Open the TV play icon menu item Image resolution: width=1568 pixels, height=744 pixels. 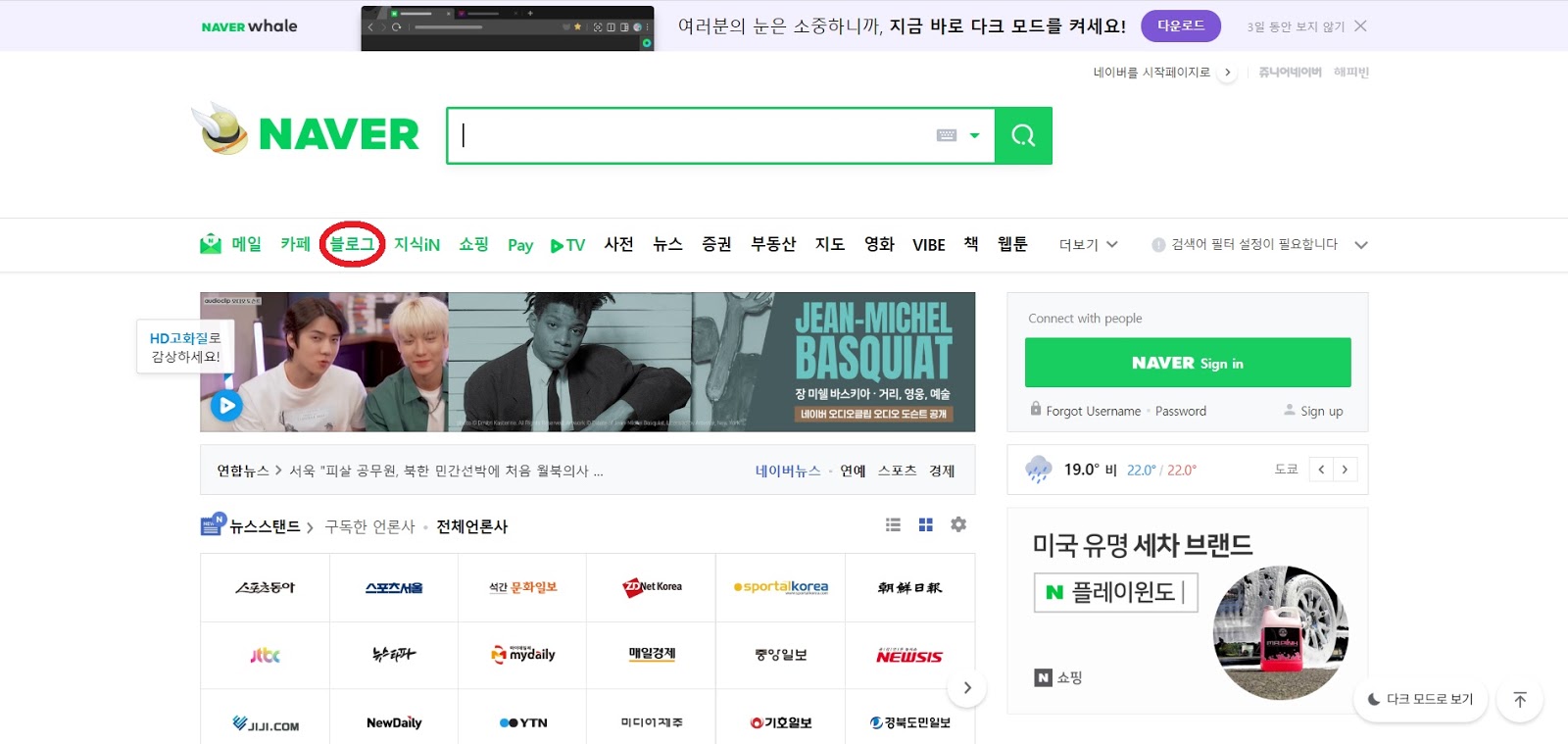pyautogui.click(x=567, y=245)
